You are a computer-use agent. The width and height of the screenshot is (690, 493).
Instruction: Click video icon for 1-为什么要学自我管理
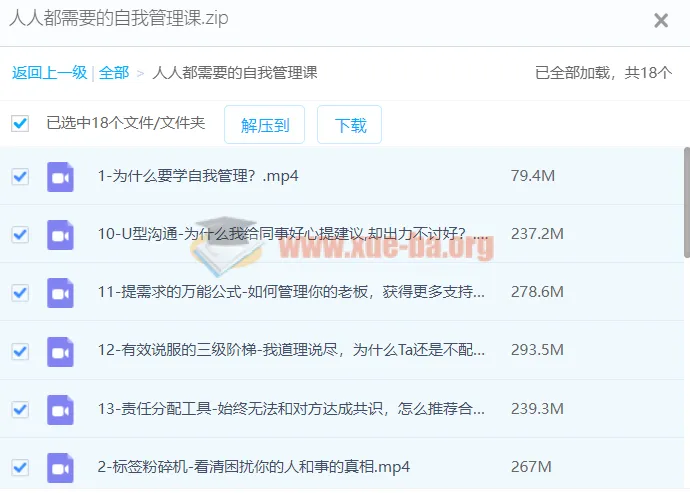click(60, 177)
